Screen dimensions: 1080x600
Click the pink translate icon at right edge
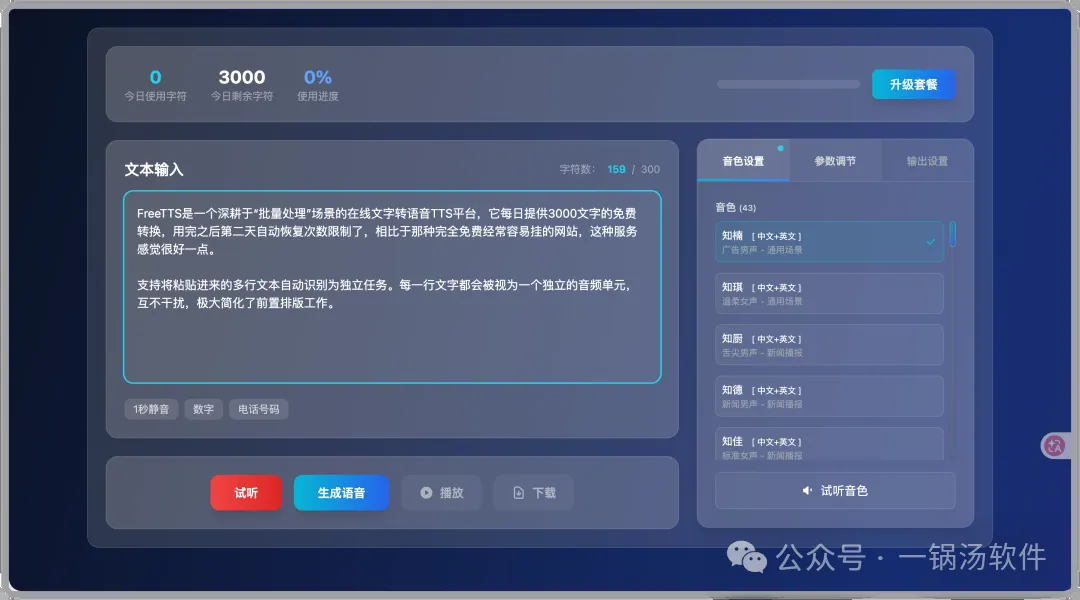pos(1054,446)
